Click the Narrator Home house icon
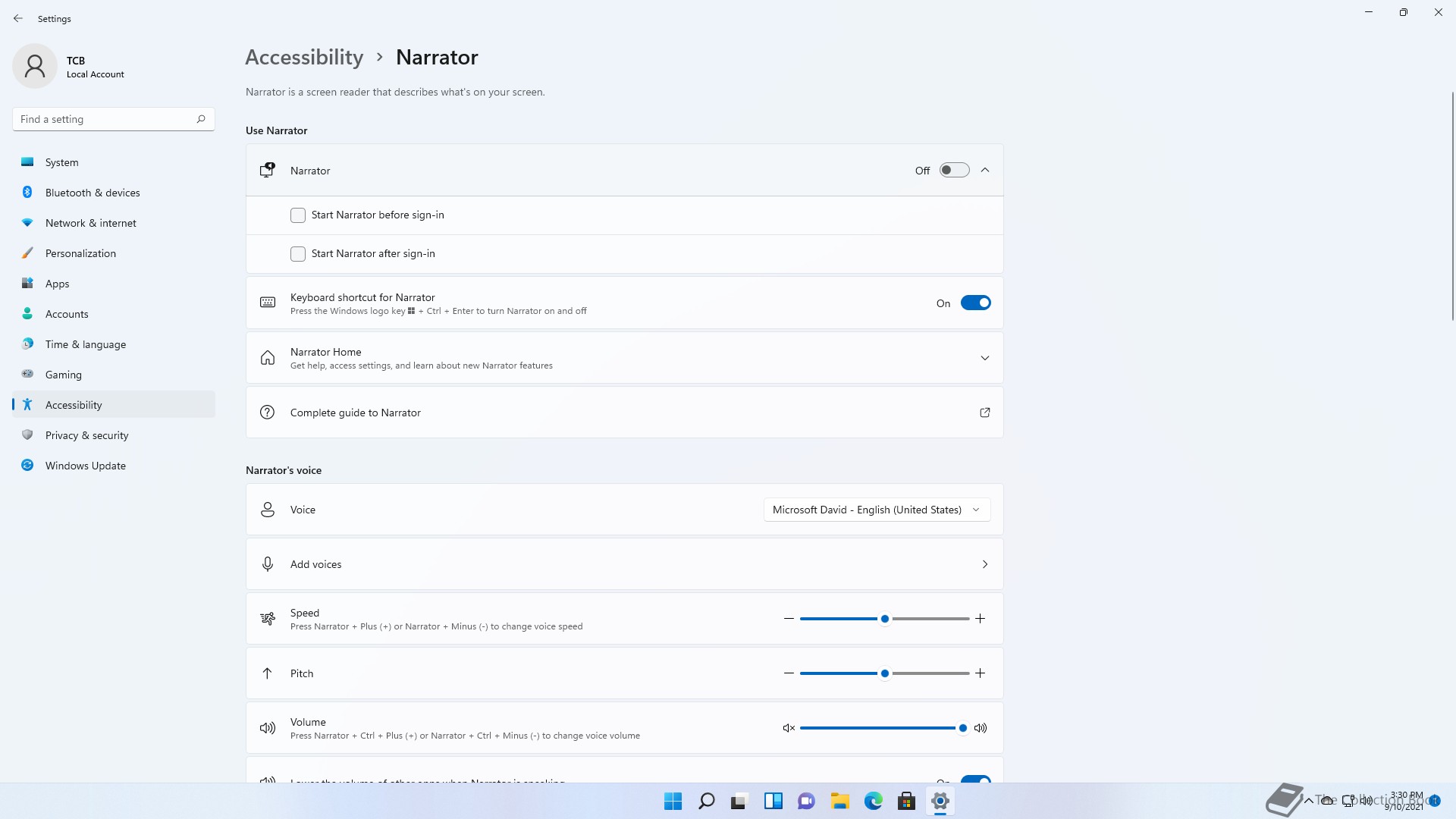1456x819 pixels. 268,358
